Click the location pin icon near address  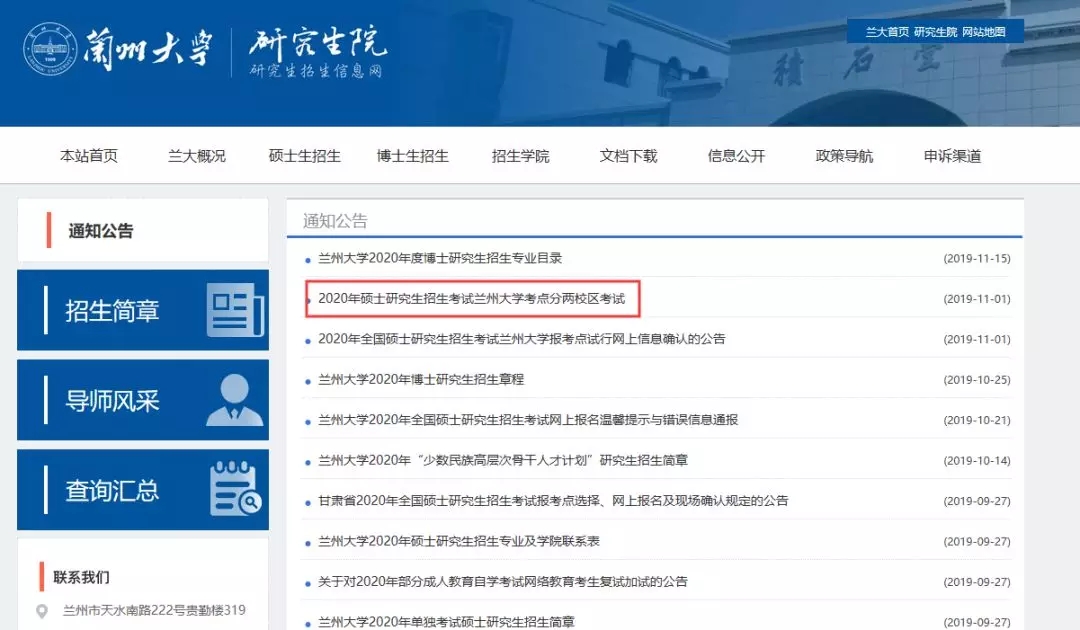pyautogui.click(x=42, y=611)
